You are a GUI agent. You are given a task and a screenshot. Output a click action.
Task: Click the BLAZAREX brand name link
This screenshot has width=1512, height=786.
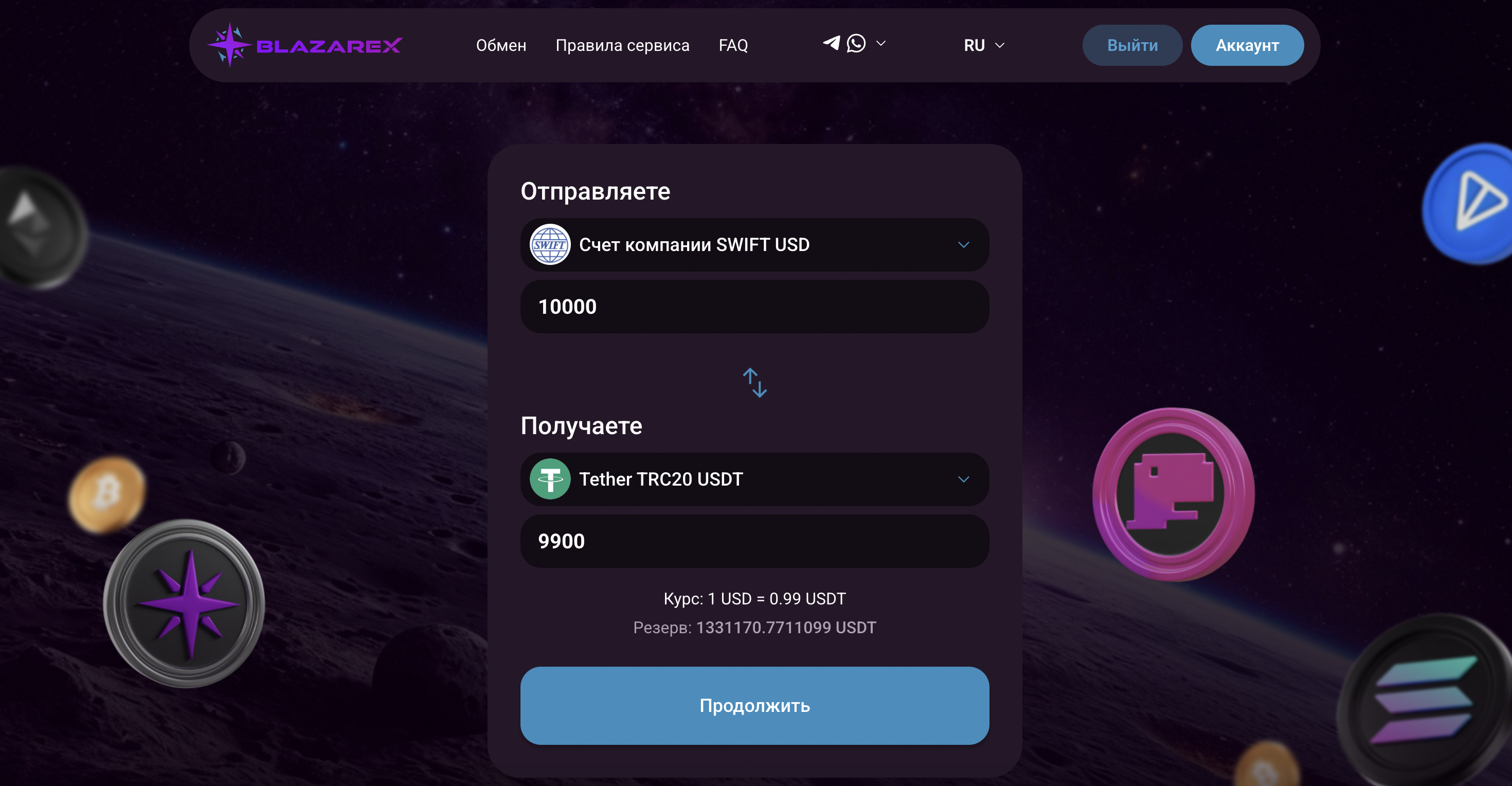coord(329,46)
